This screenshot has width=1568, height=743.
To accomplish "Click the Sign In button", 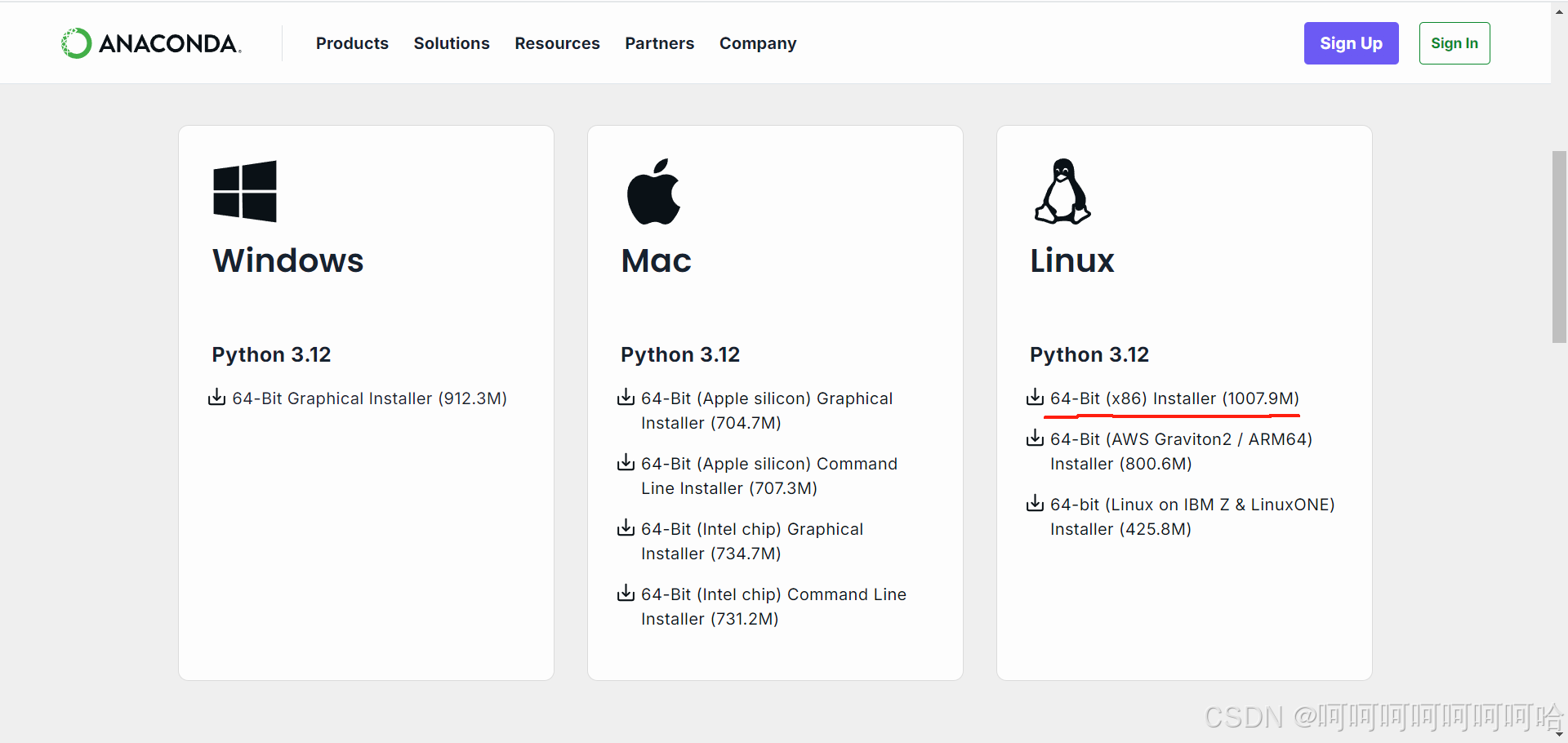I will [1454, 43].
